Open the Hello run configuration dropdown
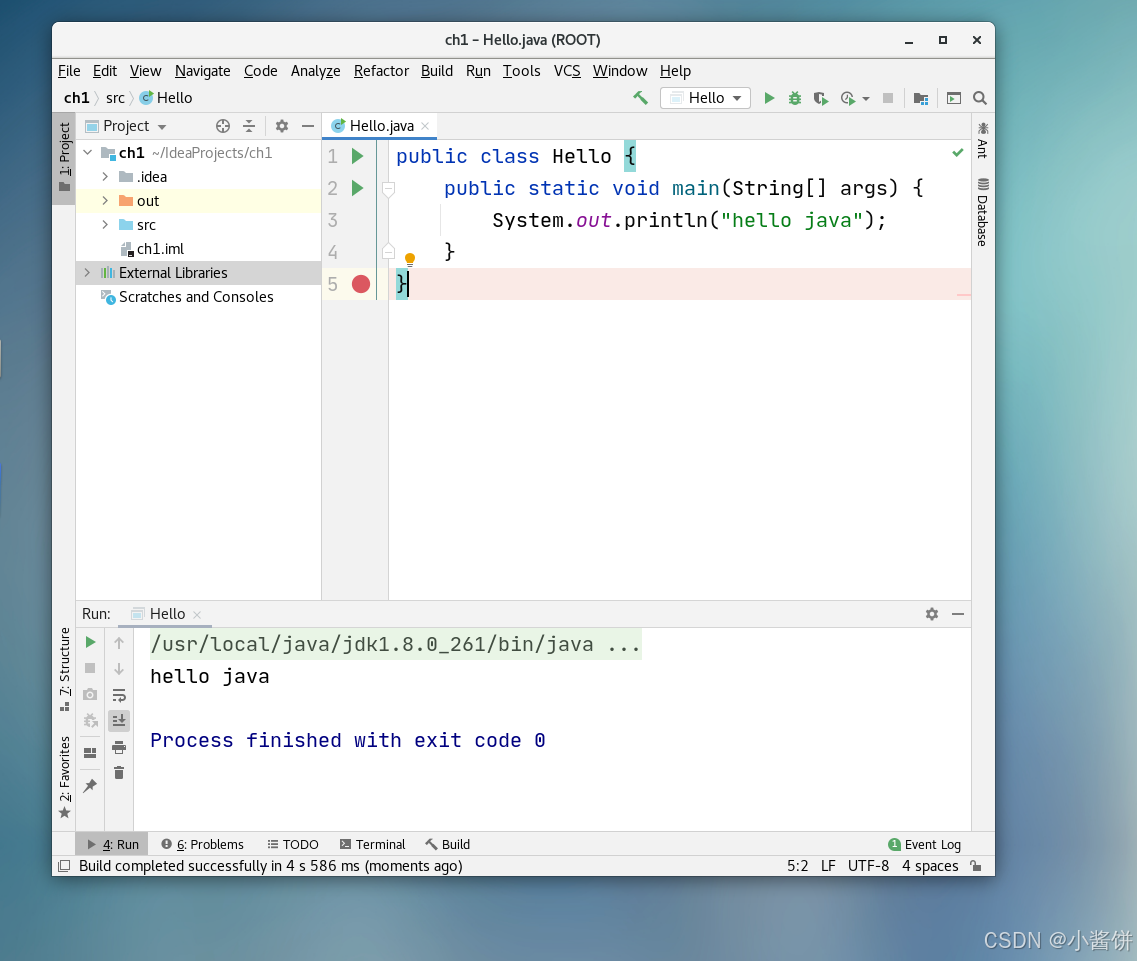The width and height of the screenshot is (1137, 961). (706, 98)
